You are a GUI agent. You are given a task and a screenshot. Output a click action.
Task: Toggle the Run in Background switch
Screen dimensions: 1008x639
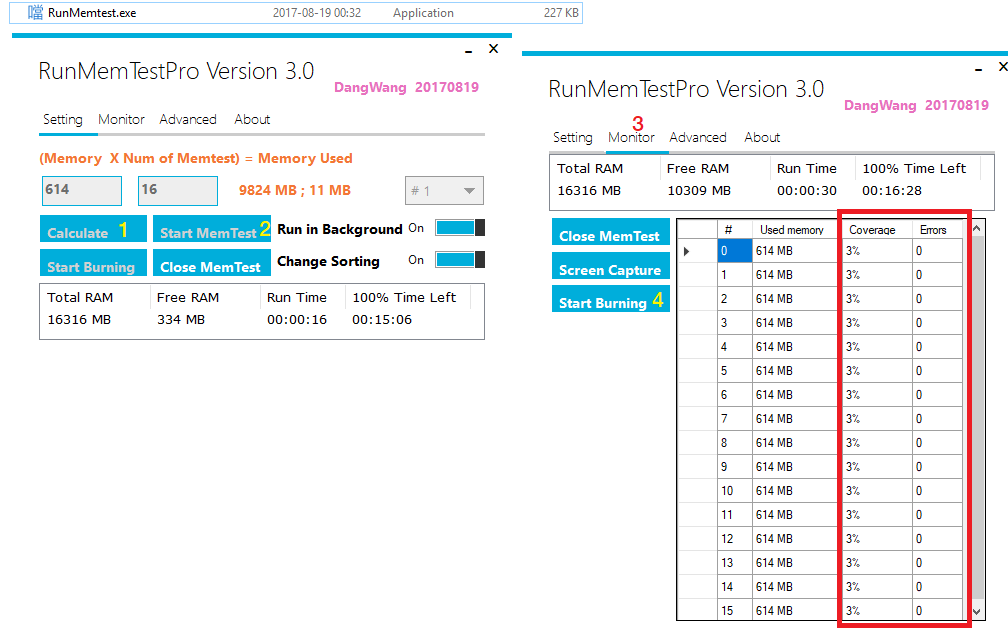tap(460, 228)
